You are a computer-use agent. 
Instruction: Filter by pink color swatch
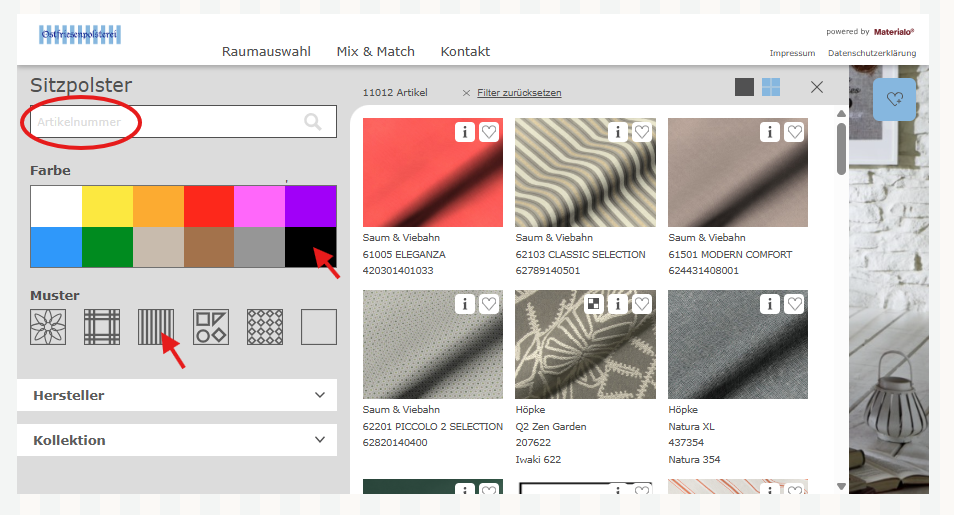click(x=259, y=206)
